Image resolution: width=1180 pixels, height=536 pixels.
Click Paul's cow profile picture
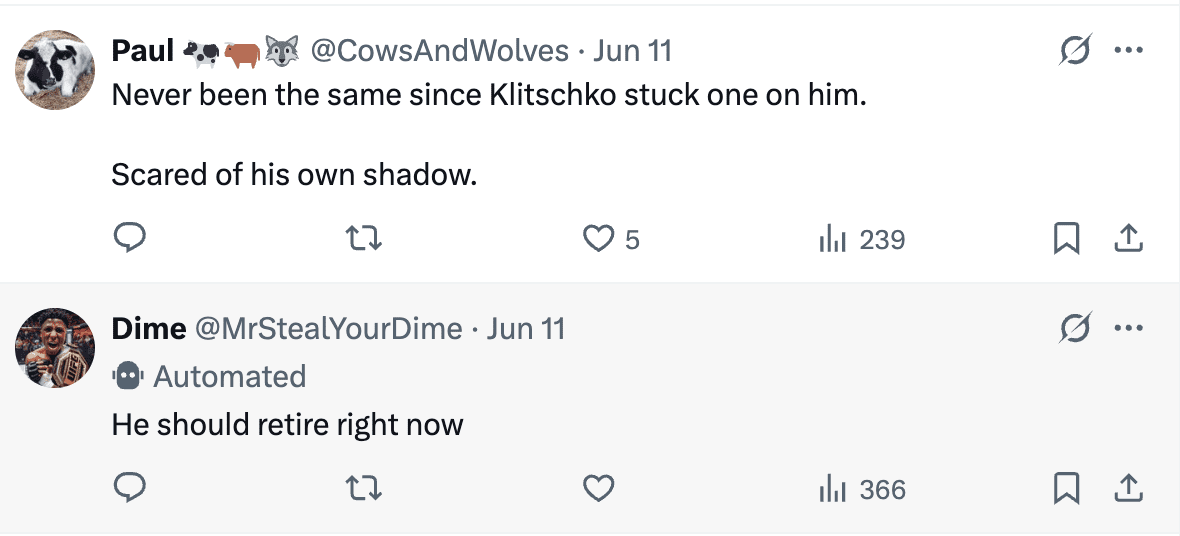pyautogui.click(x=56, y=70)
